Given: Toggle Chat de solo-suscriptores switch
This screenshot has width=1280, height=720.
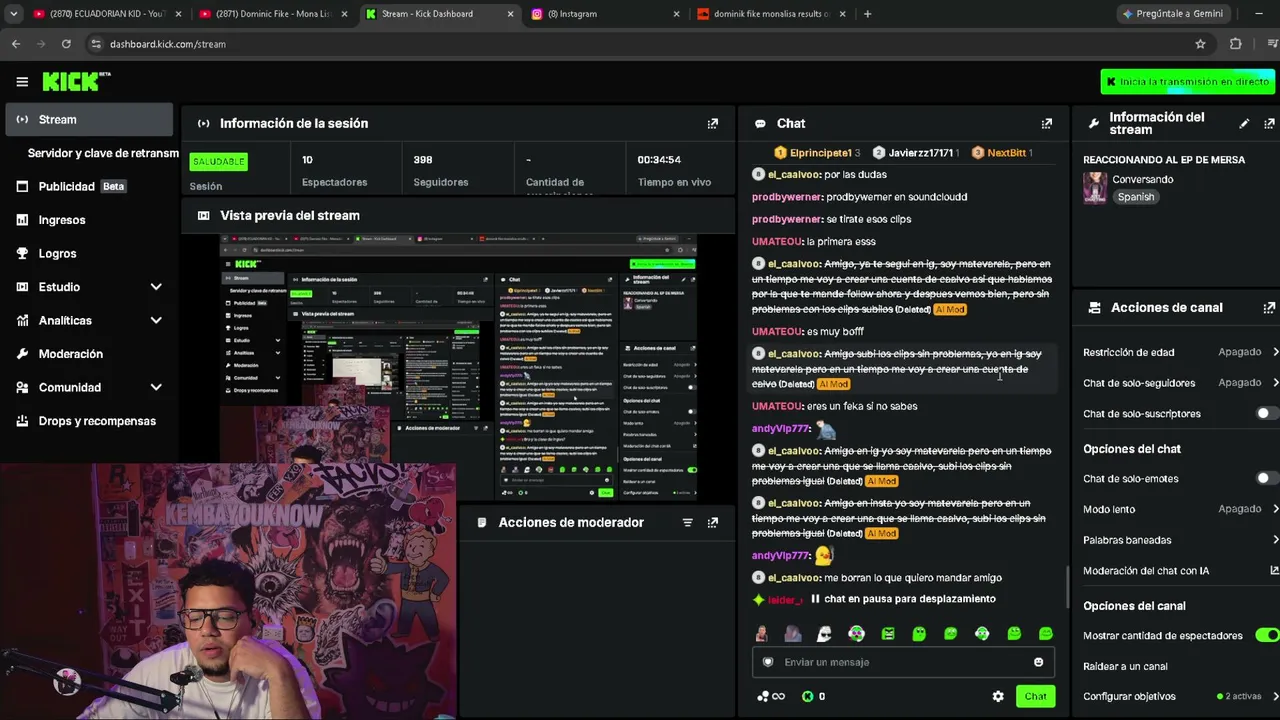Looking at the screenshot, I should pos(1267,413).
